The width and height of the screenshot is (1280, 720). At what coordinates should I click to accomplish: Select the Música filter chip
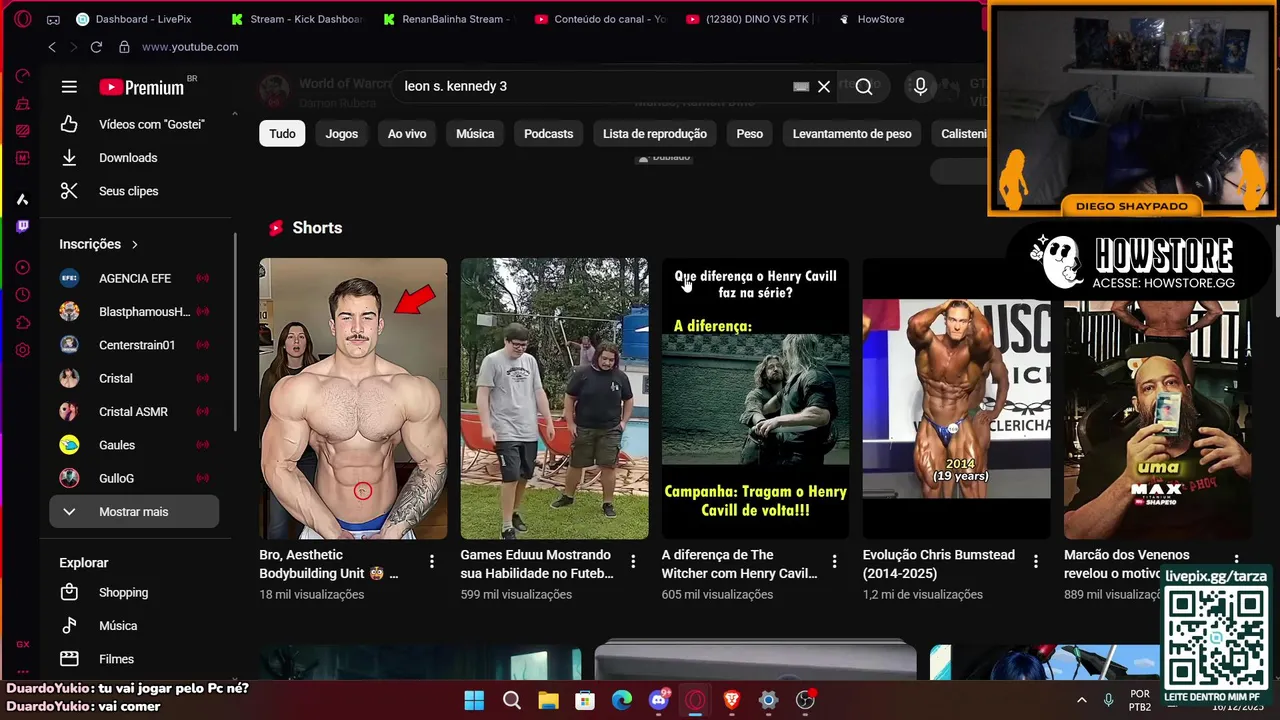coord(475,133)
